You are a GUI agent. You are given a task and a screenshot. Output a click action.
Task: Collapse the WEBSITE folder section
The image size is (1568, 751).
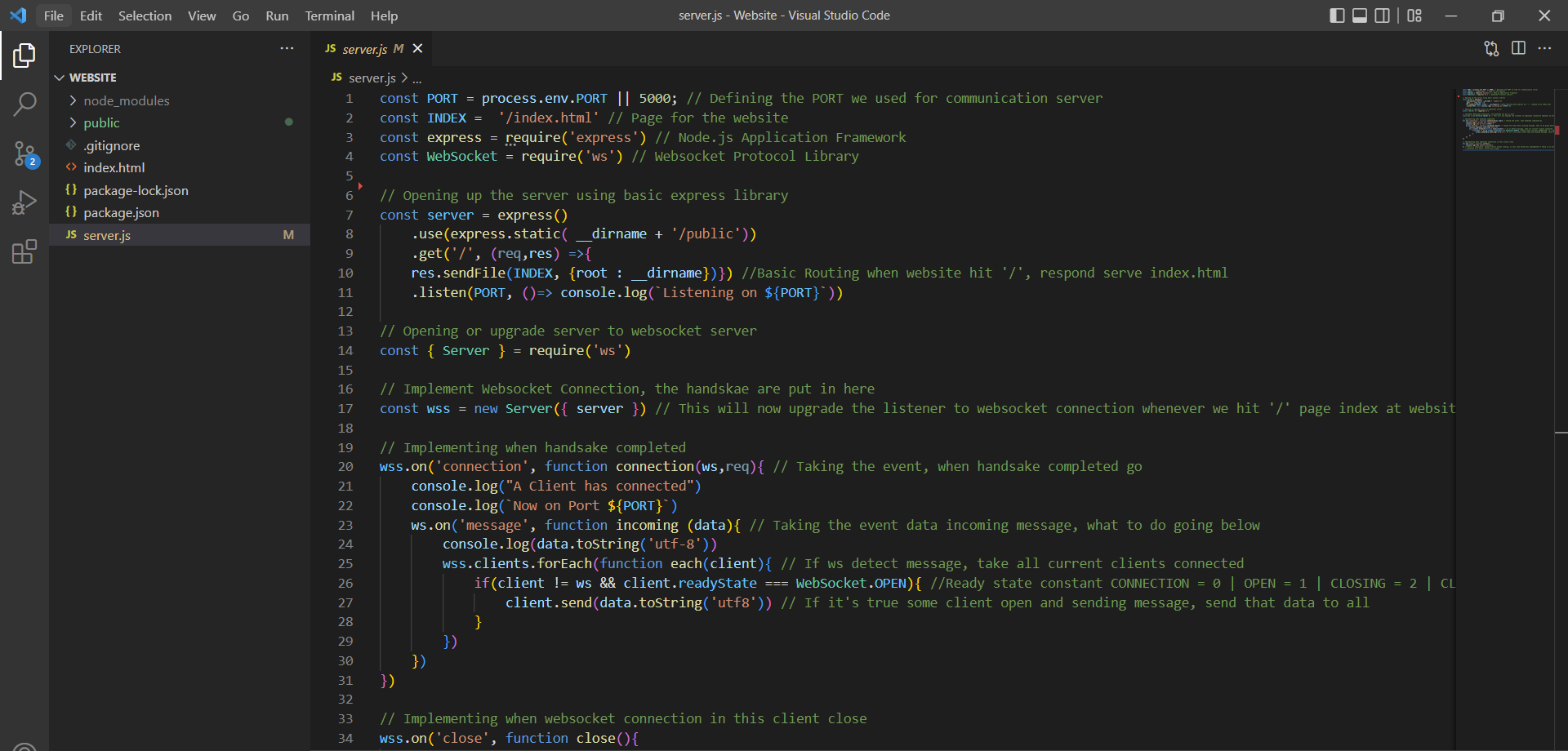click(180, 78)
